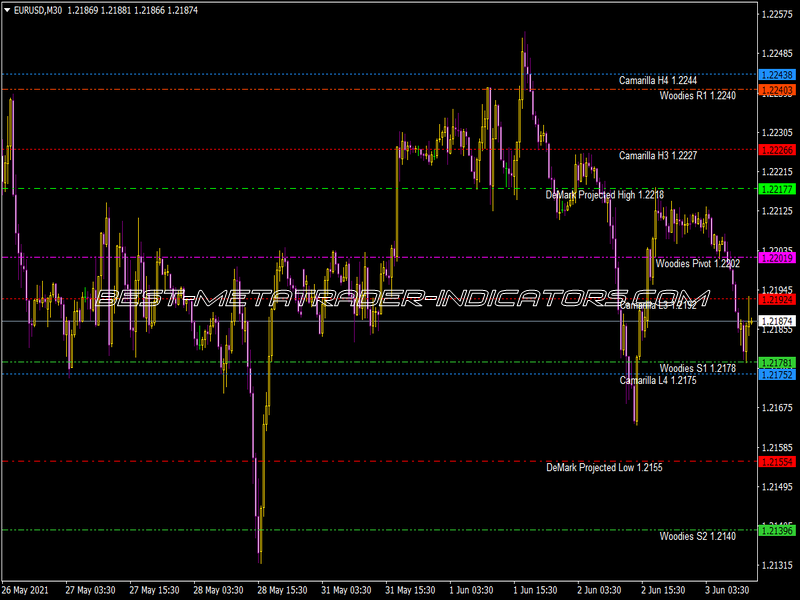Click the green 1.22177 price tag
Image resolution: width=800 pixels, height=600 pixels.
point(777,189)
